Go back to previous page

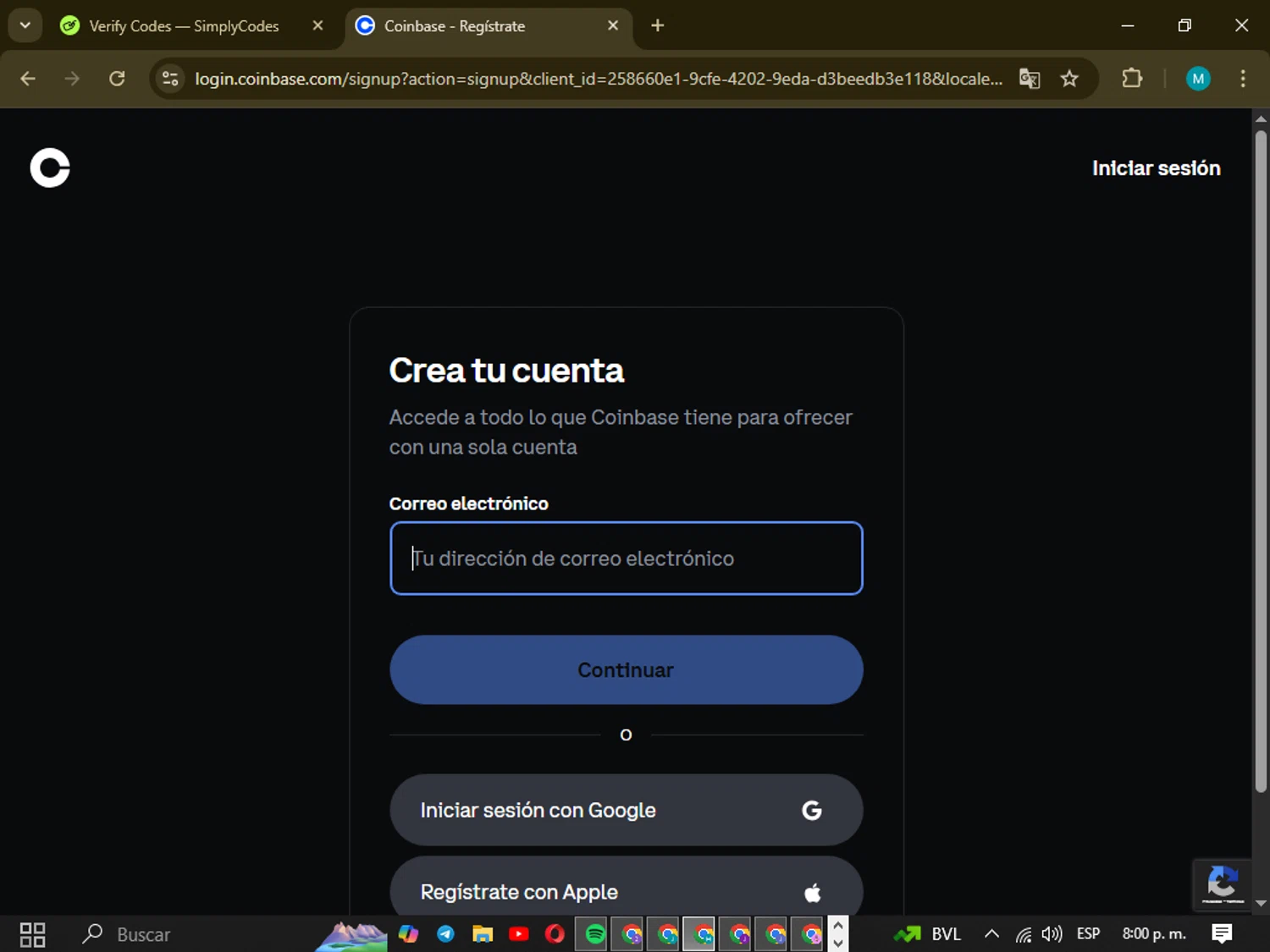coord(28,79)
